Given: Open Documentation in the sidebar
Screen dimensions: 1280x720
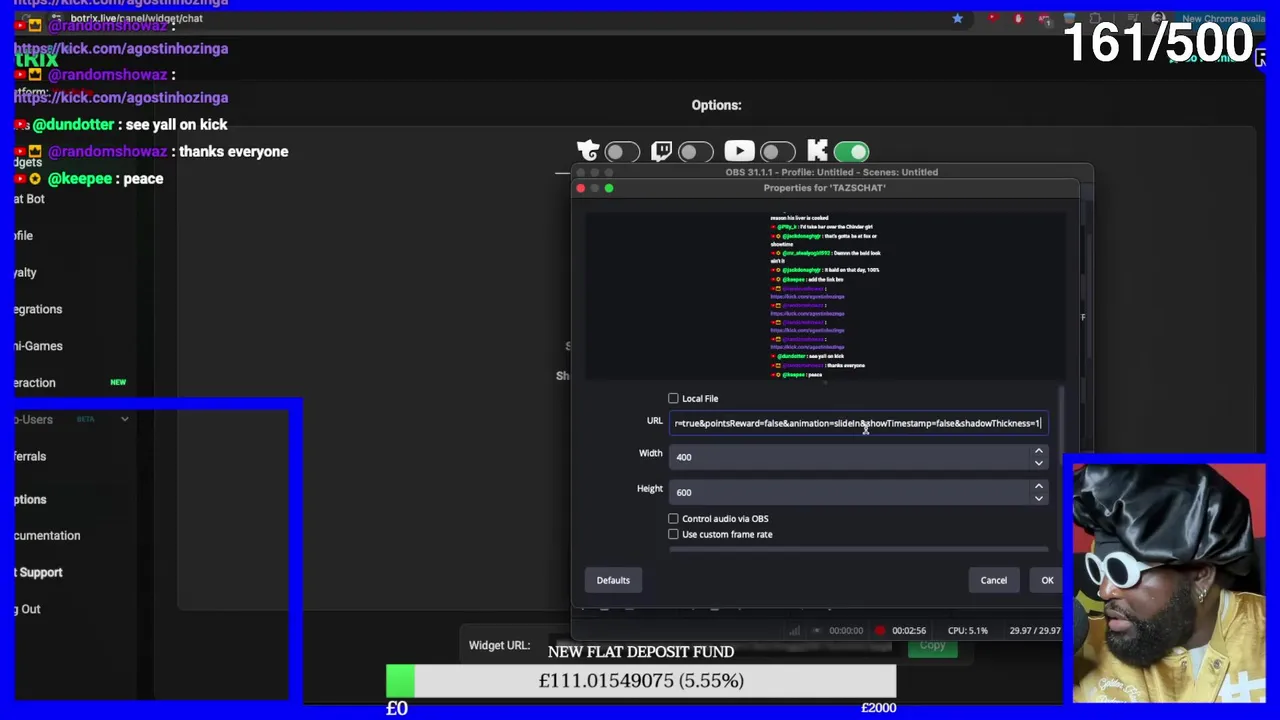Looking at the screenshot, I should (x=47, y=535).
